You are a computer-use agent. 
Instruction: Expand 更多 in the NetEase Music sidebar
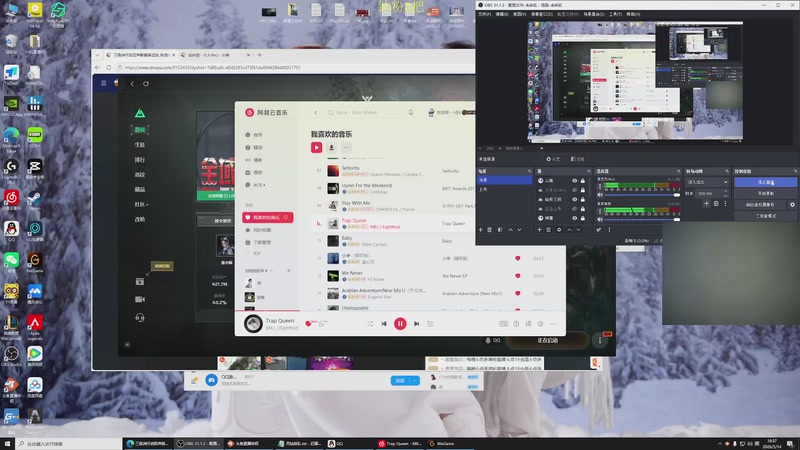(x=254, y=253)
